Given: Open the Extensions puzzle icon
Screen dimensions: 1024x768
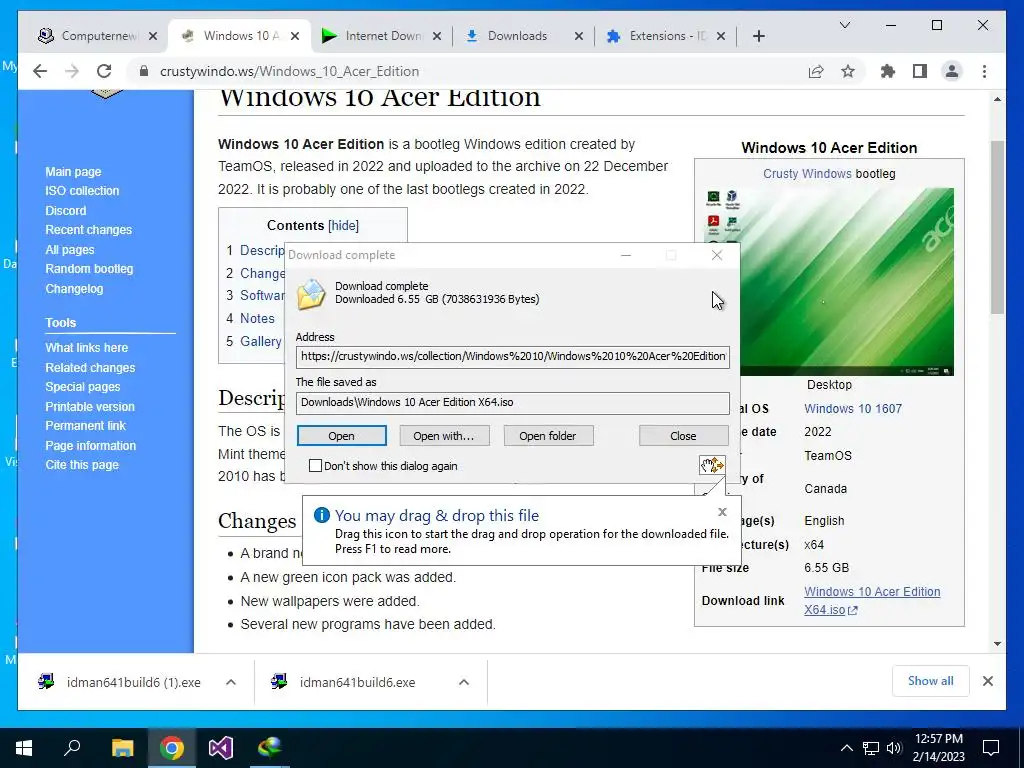Looking at the screenshot, I should click(x=888, y=71).
